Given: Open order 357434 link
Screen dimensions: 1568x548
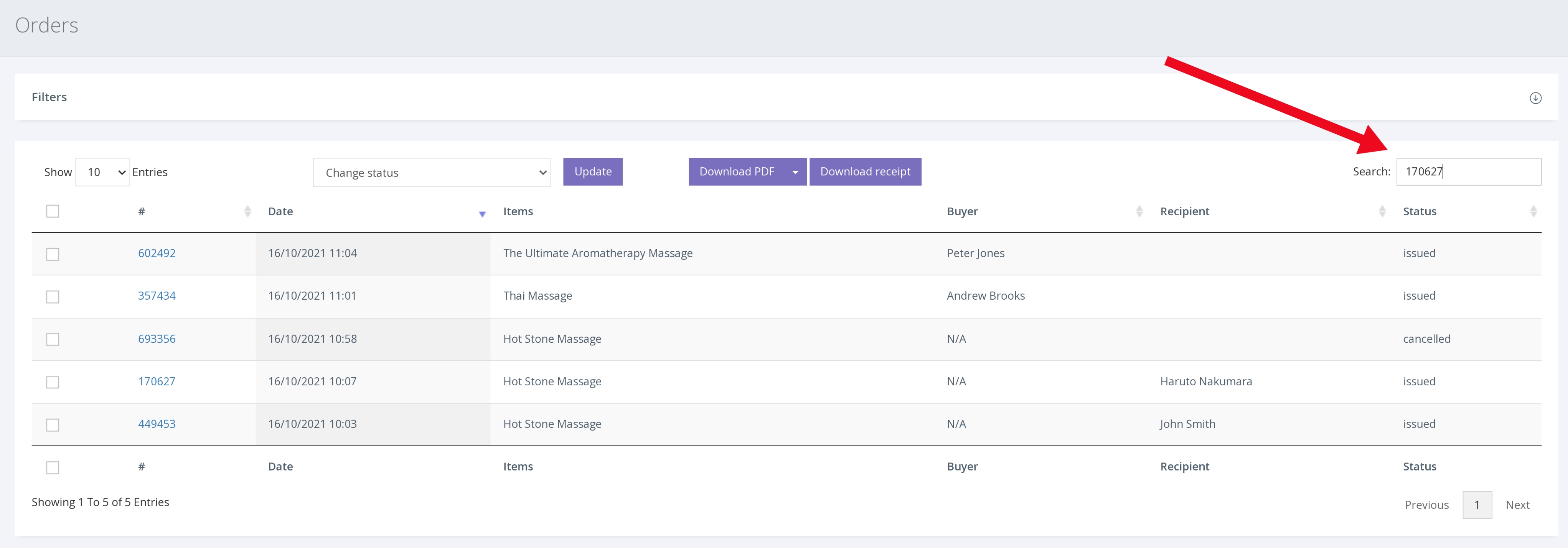Looking at the screenshot, I should (157, 296).
